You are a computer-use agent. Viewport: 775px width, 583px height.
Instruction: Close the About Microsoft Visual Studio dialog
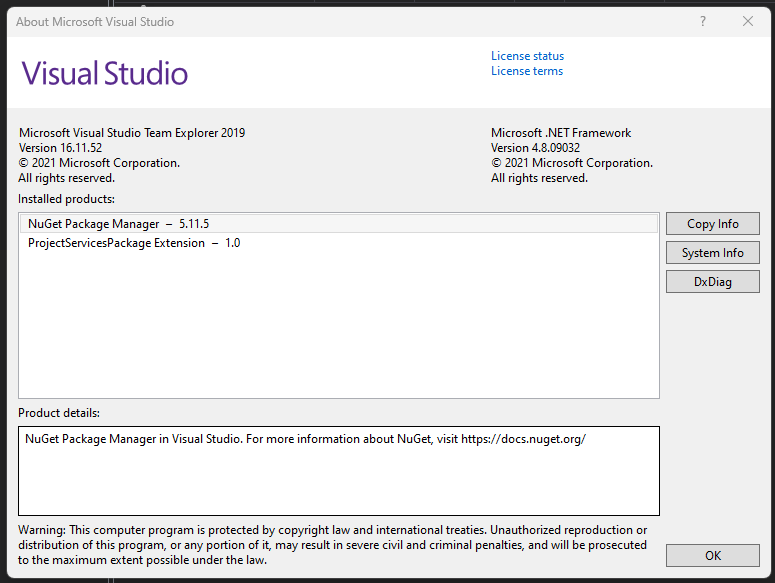748,21
